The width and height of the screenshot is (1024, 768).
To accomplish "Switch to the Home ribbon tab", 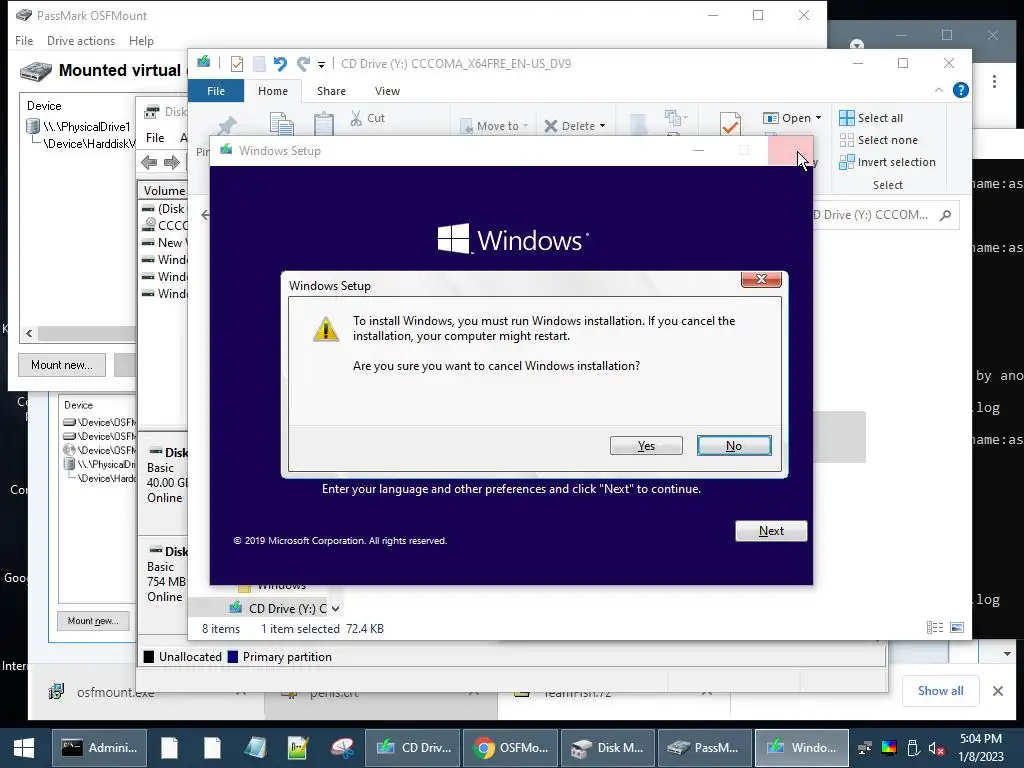I will point(273,91).
